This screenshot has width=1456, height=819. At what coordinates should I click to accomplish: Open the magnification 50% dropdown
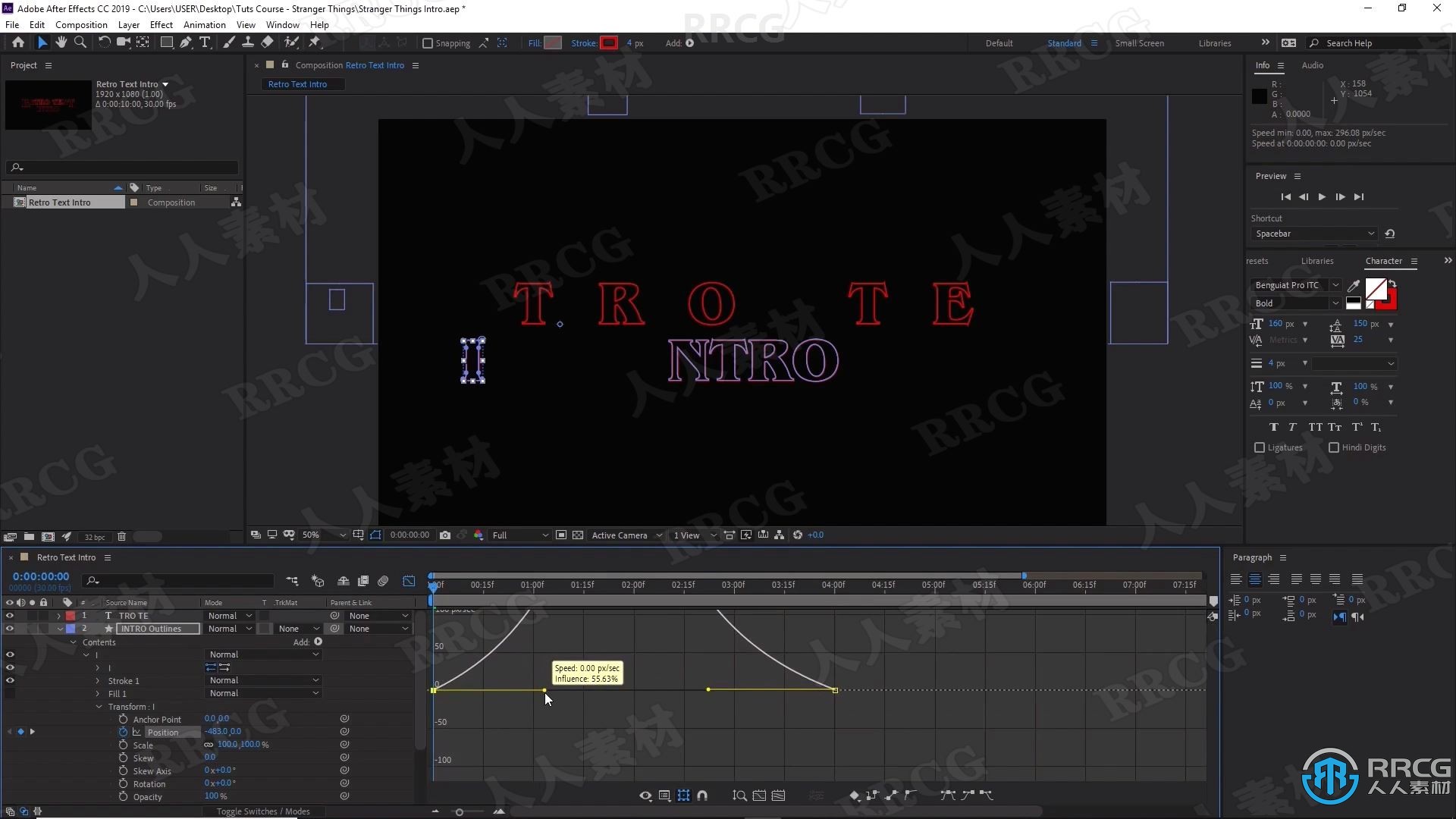tap(323, 535)
